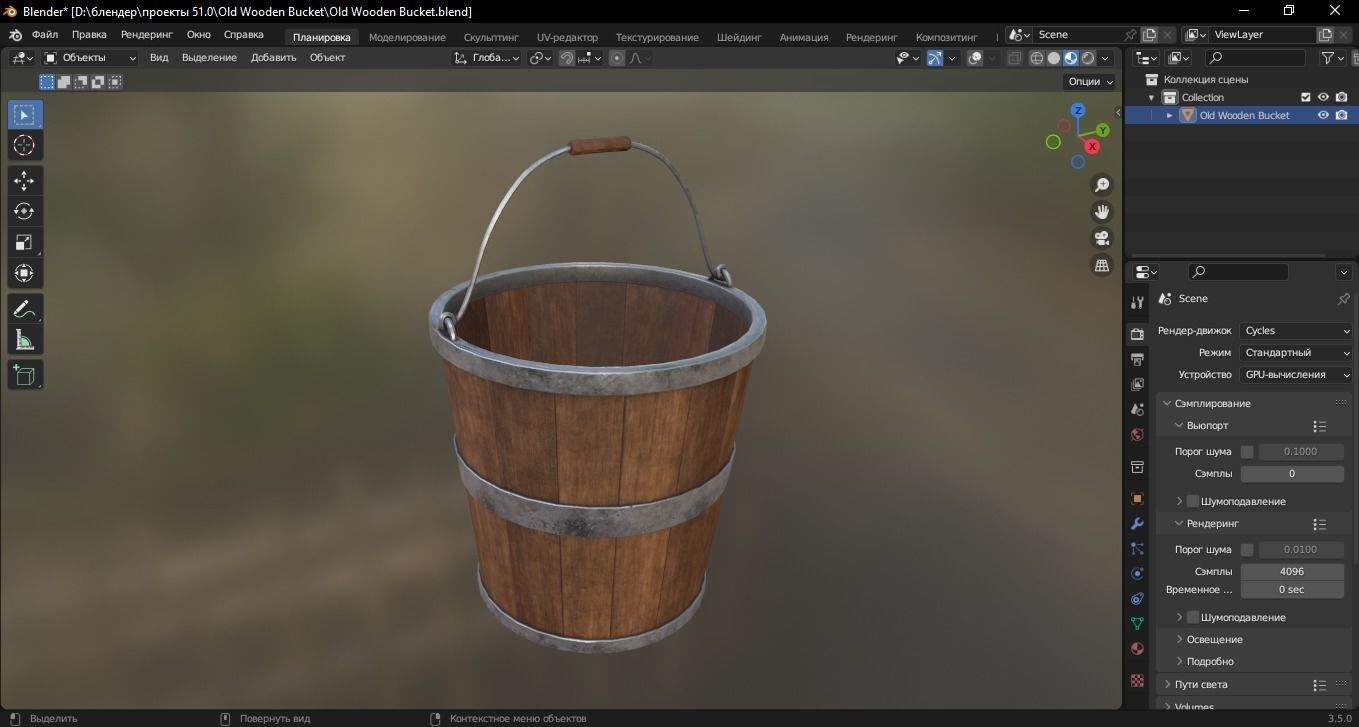
Task: Select the Transform tool
Action: 25,274
